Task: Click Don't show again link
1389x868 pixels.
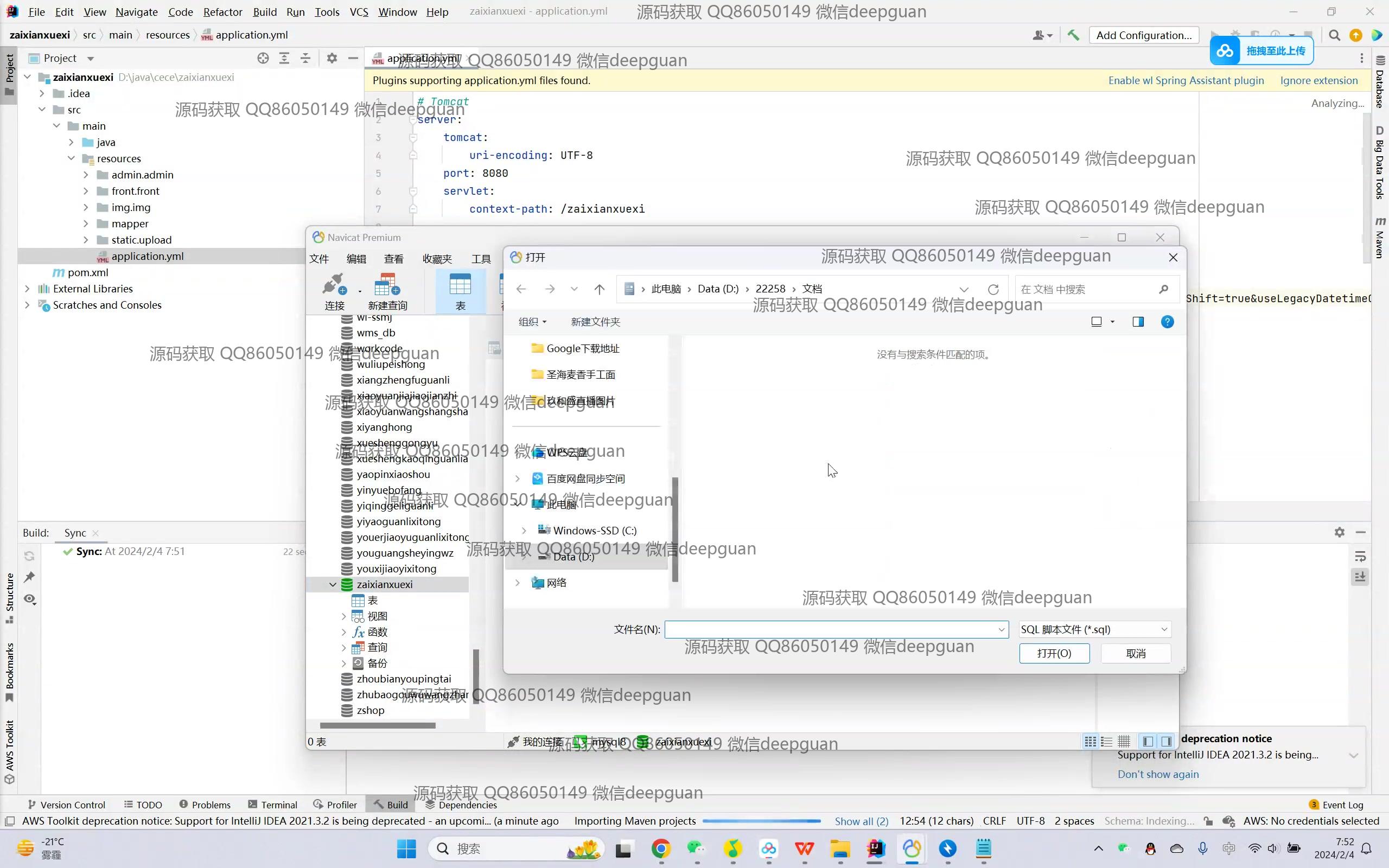Action: click(1158, 775)
